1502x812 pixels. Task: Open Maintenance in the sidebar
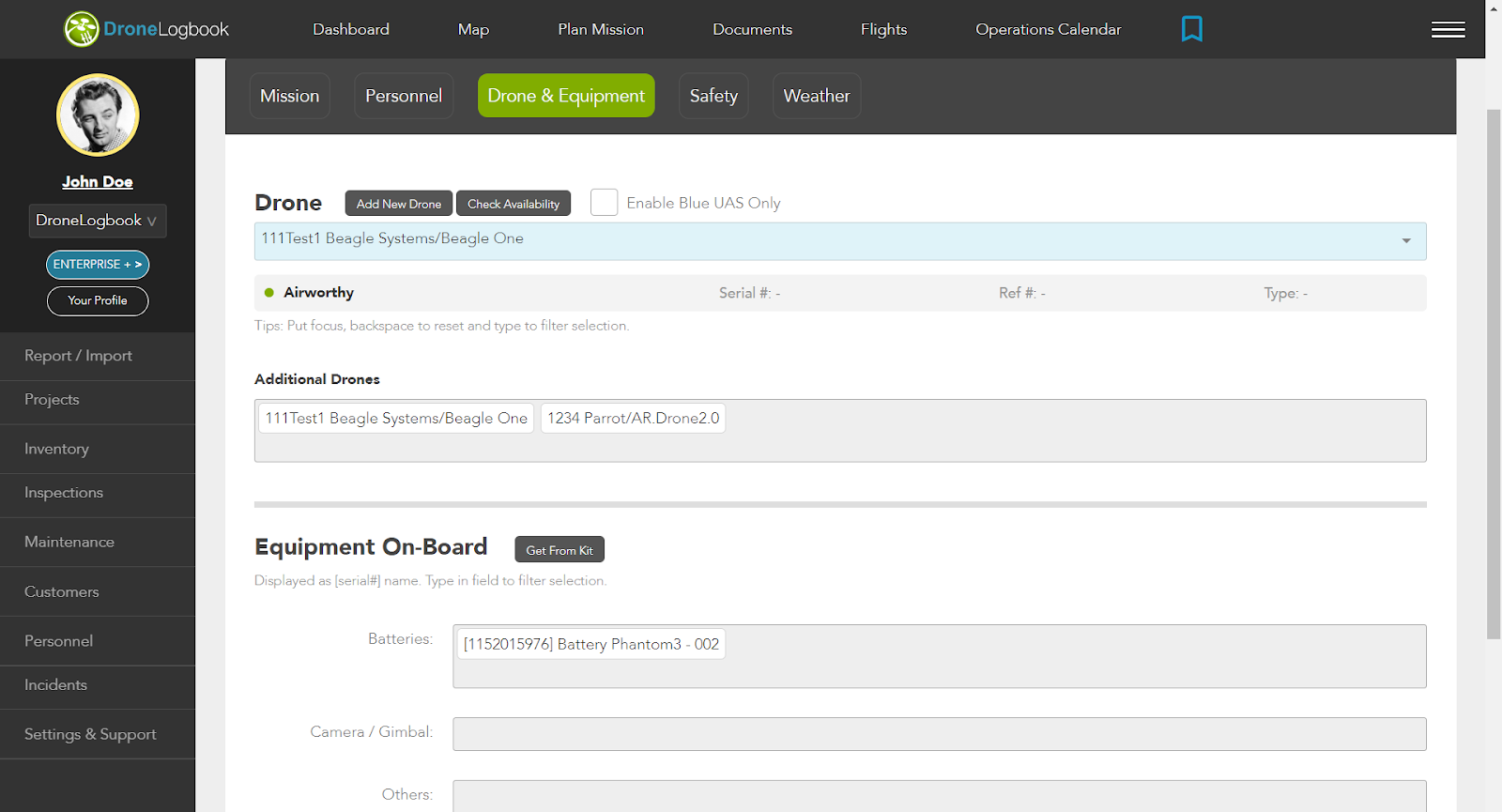pyautogui.click(x=98, y=542)
